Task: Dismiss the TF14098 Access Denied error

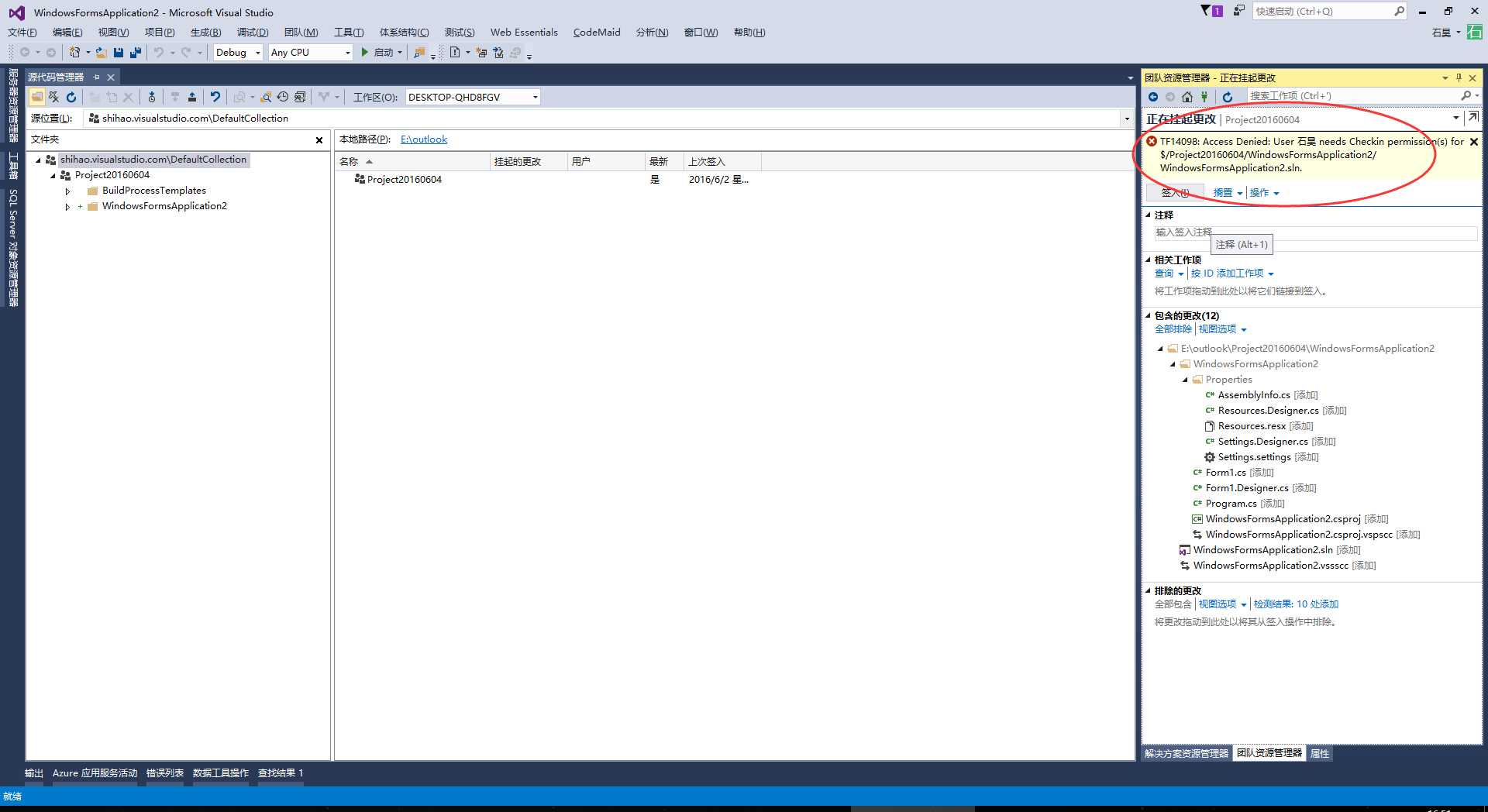Action: pyautogui.click(x=1474, y=142)
